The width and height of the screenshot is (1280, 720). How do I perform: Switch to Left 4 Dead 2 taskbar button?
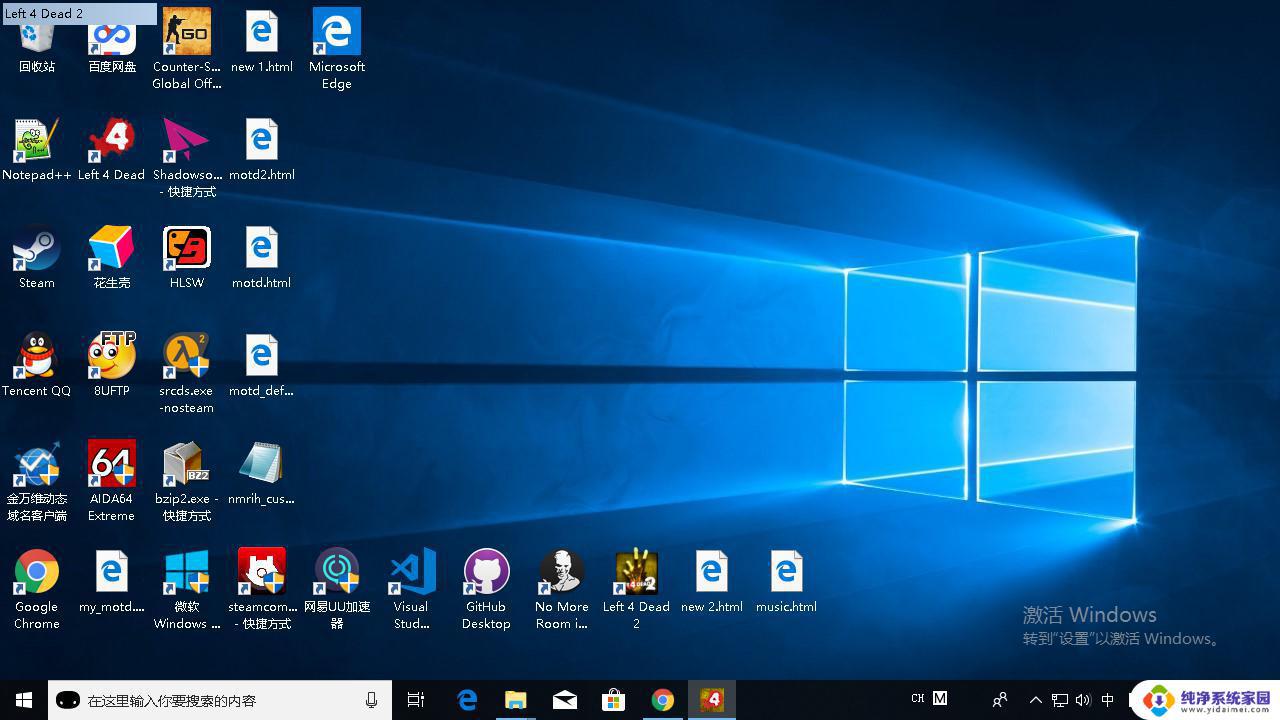click(x=711, y=700)
